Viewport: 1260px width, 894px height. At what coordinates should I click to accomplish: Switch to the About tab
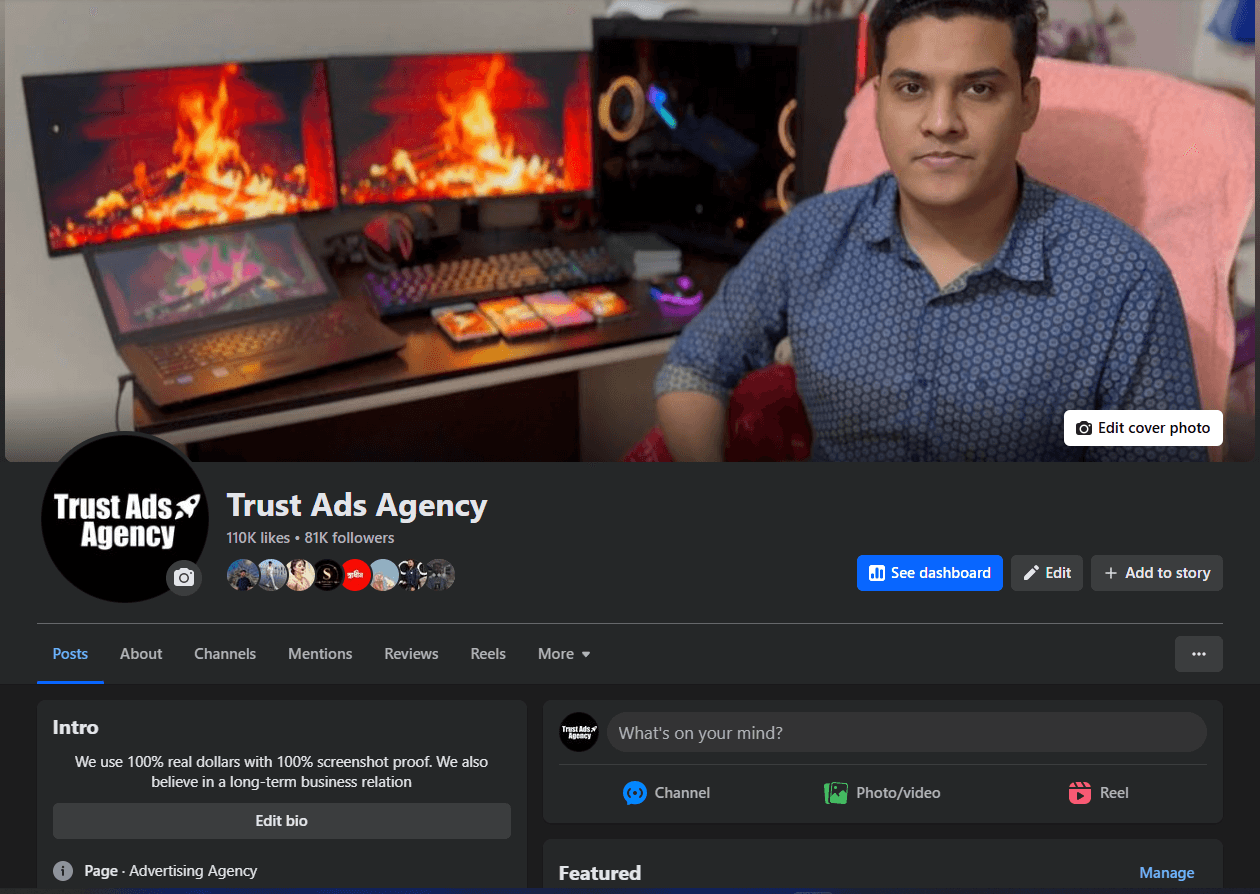coord(141,654)
